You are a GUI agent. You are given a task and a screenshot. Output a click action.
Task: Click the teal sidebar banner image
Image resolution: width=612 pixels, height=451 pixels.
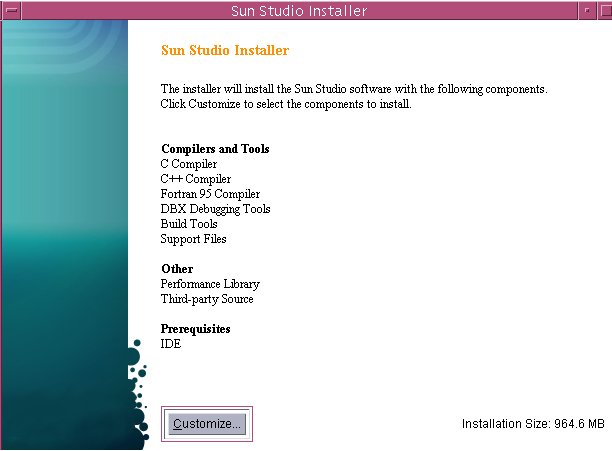coord(64,200)
